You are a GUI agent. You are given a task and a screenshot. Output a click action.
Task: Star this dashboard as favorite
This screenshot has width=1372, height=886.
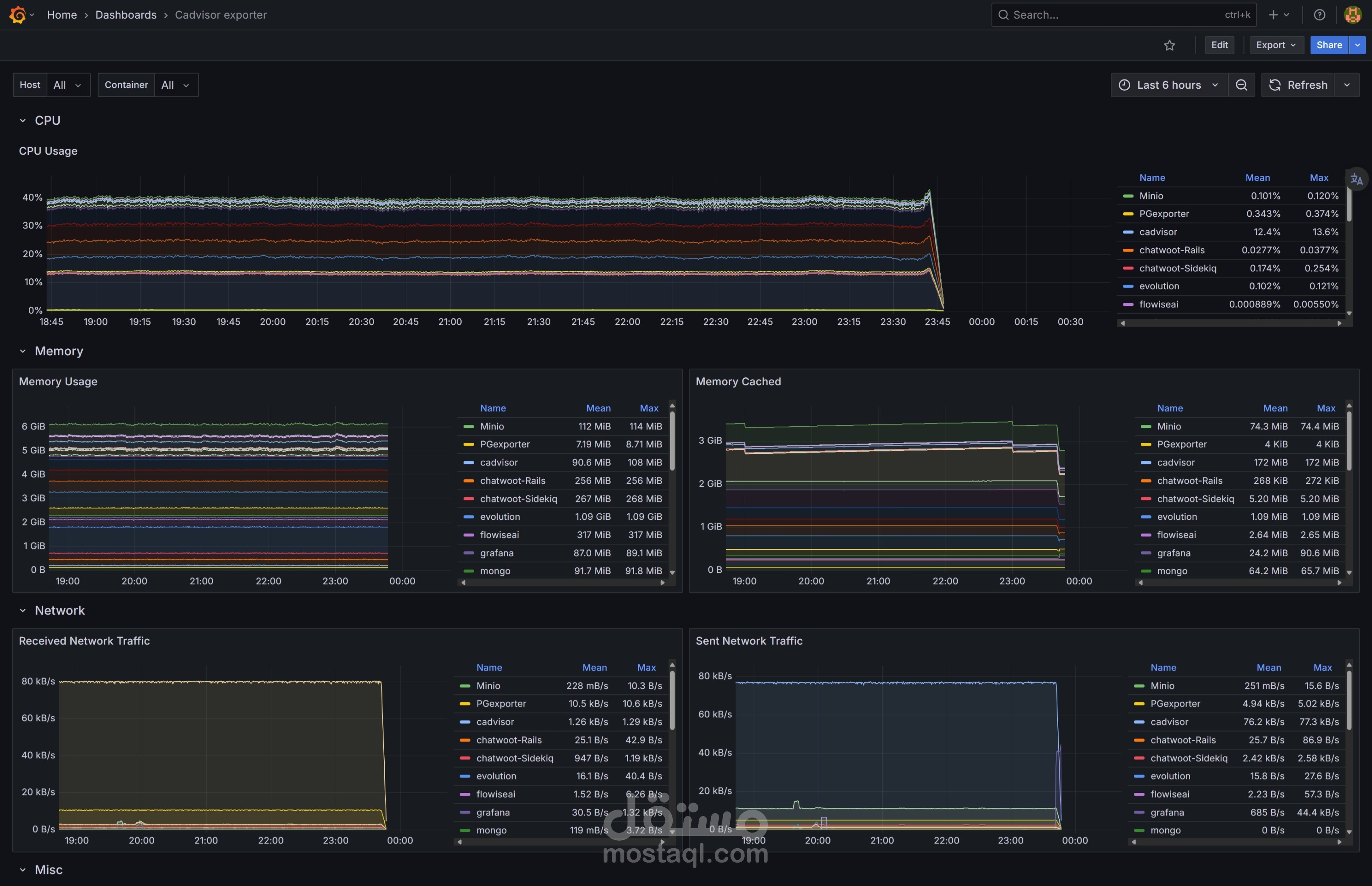(x=1170, y=45)
